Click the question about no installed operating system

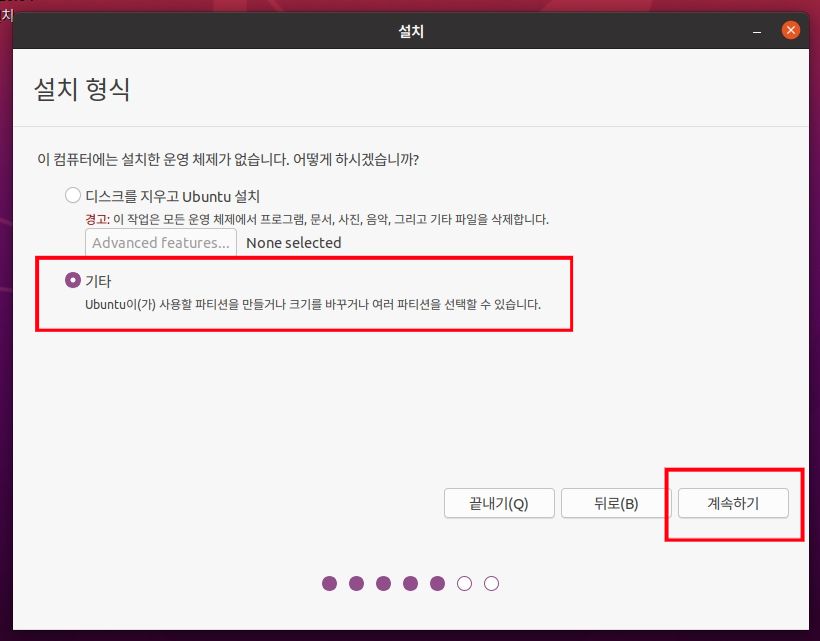click(x=228, y=159)
